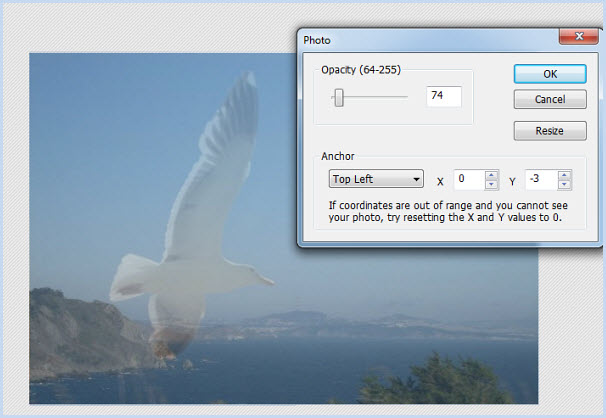
Task: Select the opacity value field showing 74
Action: pyautogui.click(x=442, y=96)
